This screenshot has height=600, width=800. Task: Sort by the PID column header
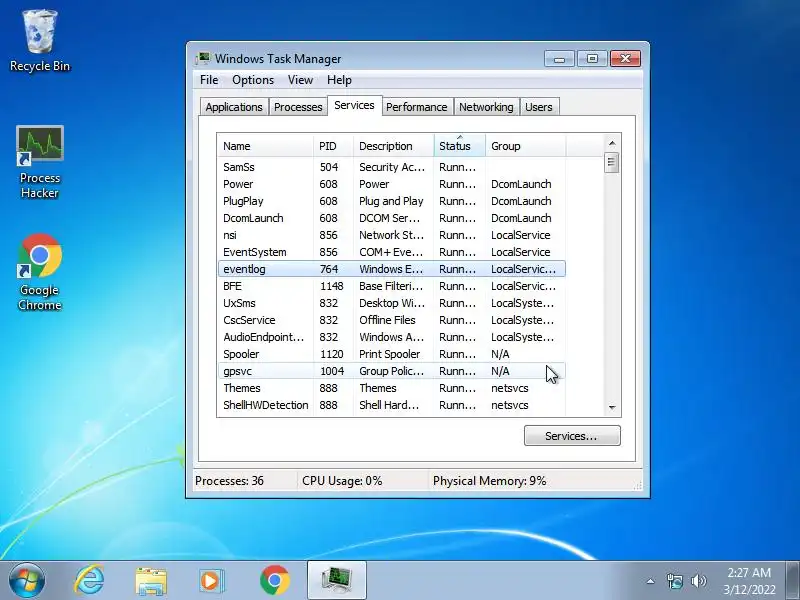pos(333,146)
